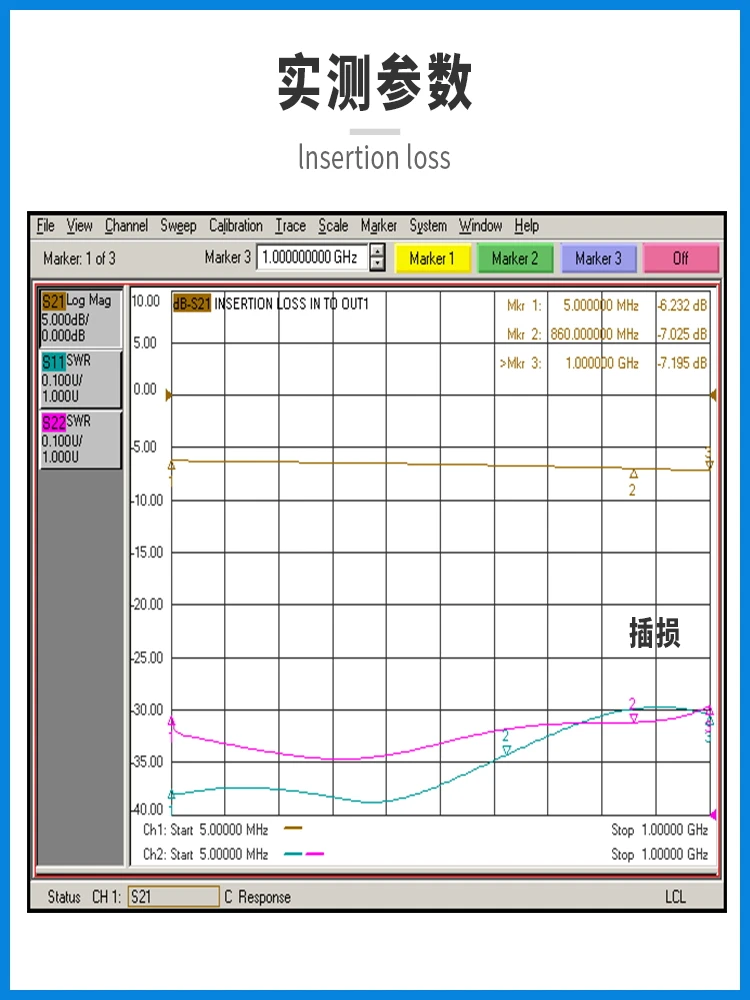
Task: Click the yellow Marker 1 button
Action: (x=432, y=258)
